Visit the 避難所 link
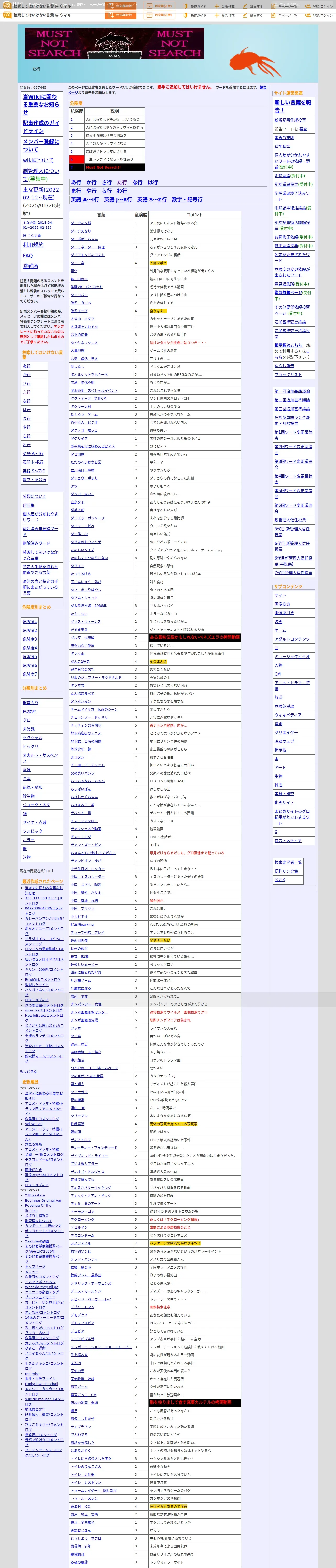Viewport: 336px width, 1568px height. [x=31, y=266]
